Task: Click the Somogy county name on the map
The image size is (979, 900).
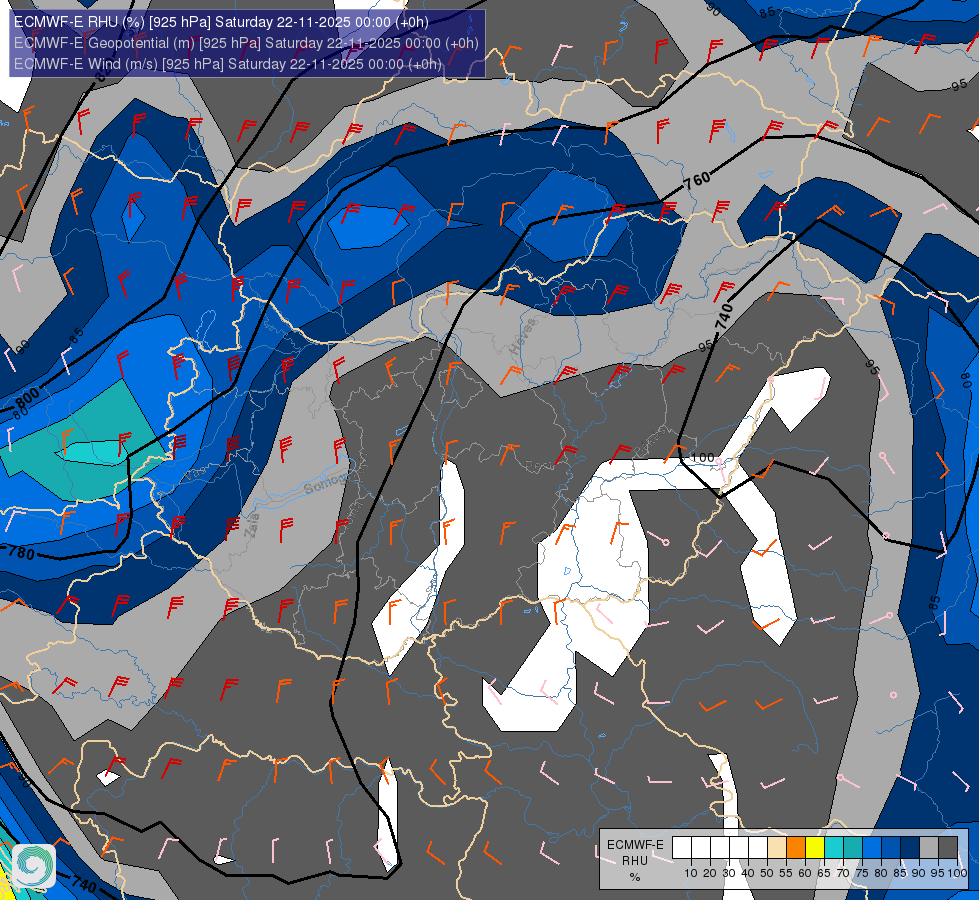Action: pyautogui.click(x=326, y=482)
